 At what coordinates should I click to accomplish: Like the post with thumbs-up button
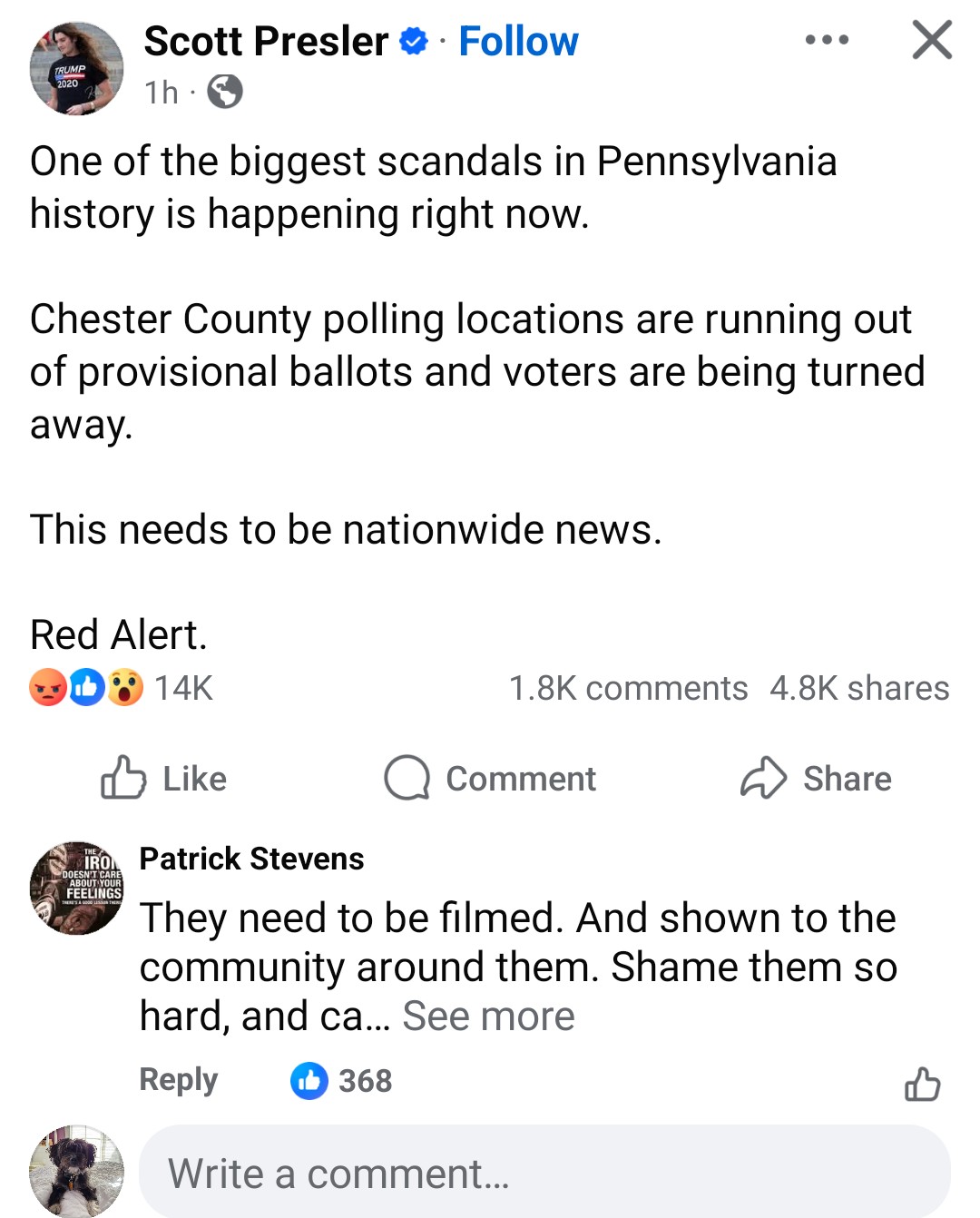tap(164, 779)
